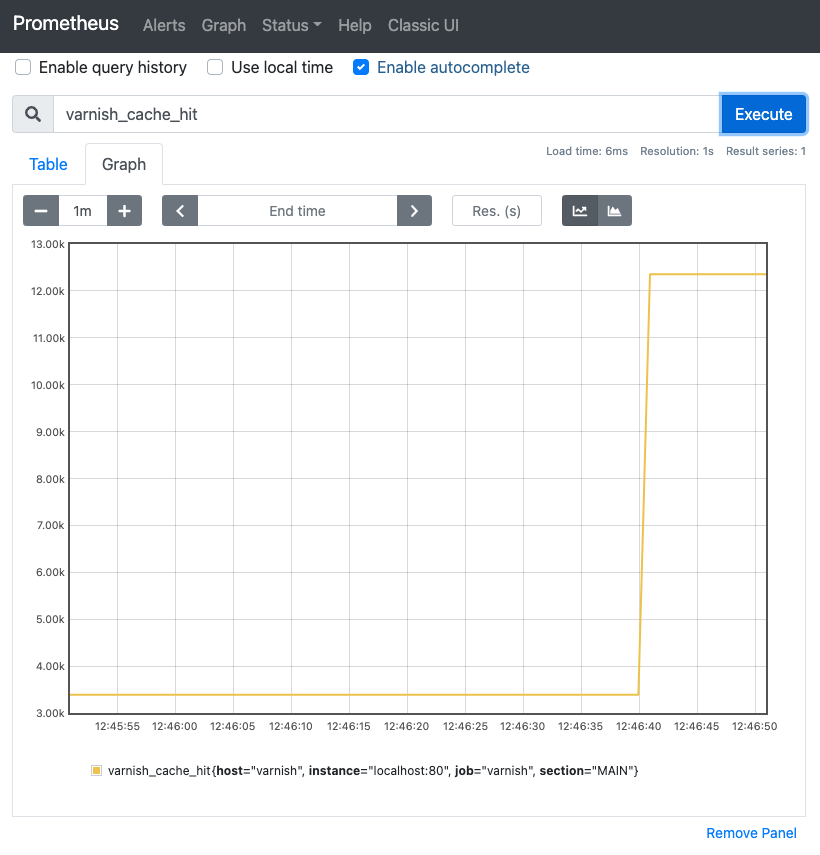820x855 pixels.
Task: Decrease the time range with minus button
Action: click(x=41, y=211)
